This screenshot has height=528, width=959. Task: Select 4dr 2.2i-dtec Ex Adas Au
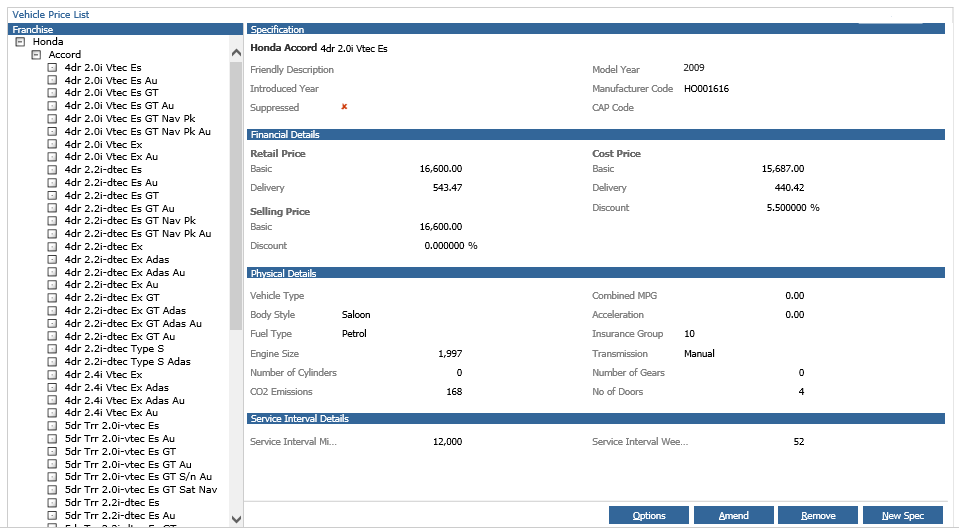[125, 272]
